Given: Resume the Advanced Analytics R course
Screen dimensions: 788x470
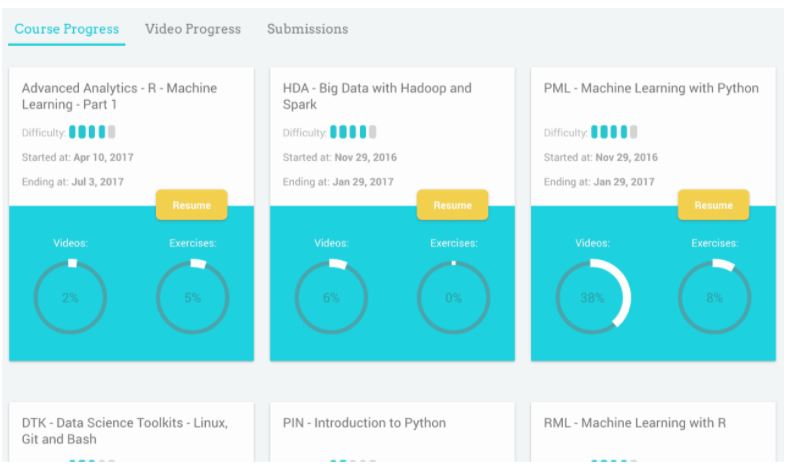Looking at the screenshot, I should point(191,204).
